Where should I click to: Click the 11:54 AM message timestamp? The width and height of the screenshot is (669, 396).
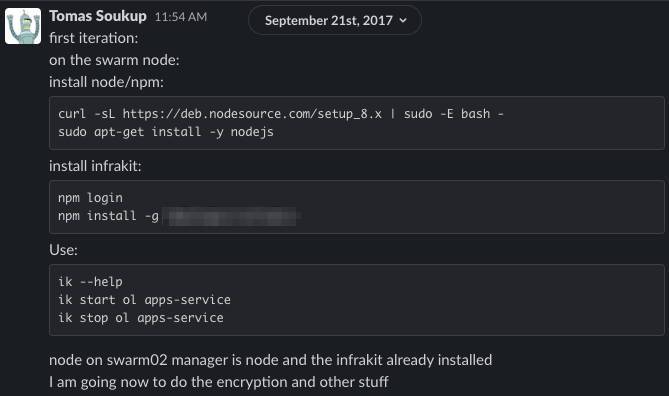[x=181, y=17]
